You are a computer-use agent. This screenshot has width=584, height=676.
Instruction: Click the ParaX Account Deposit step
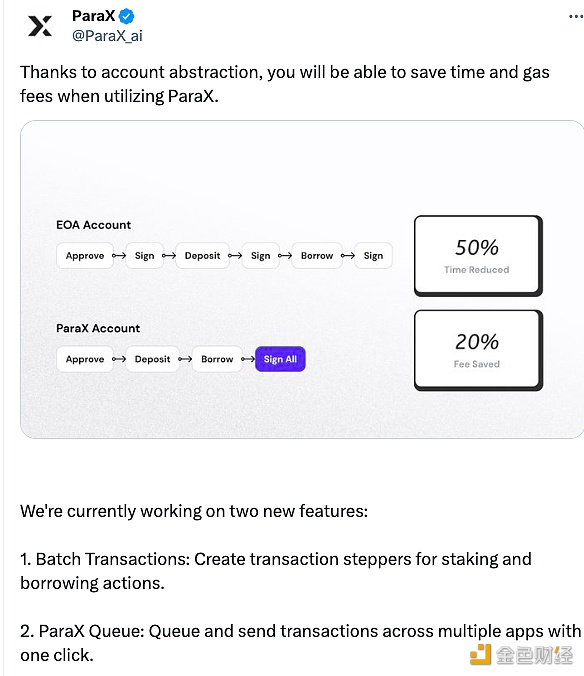[x=152, y=359]
